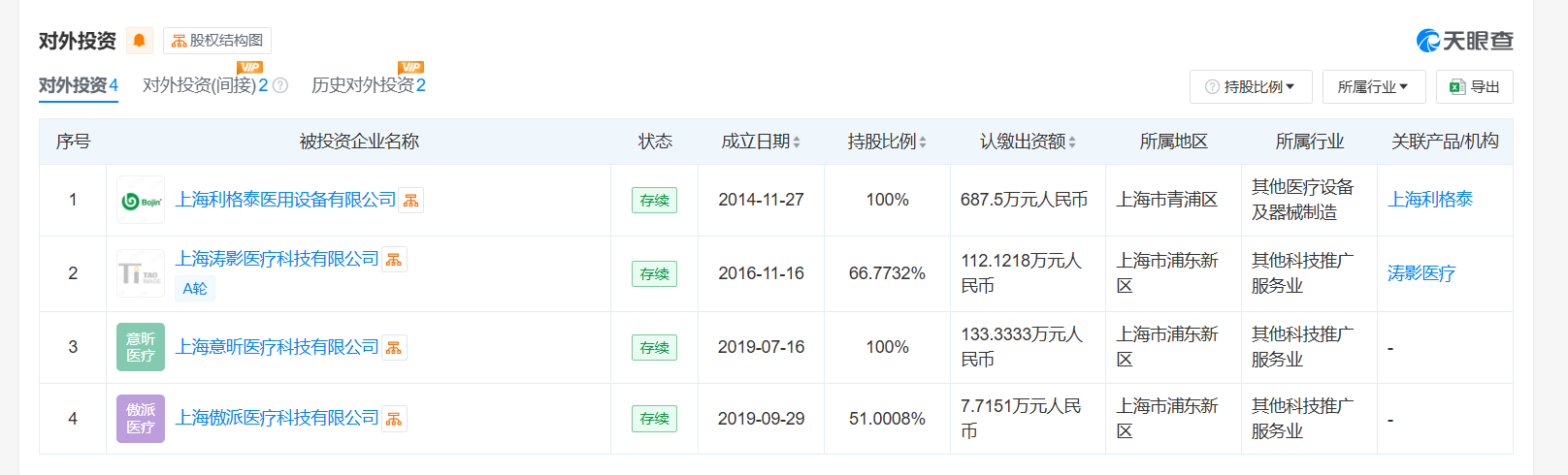Export the table with 导出 button

pos(1475,87)
